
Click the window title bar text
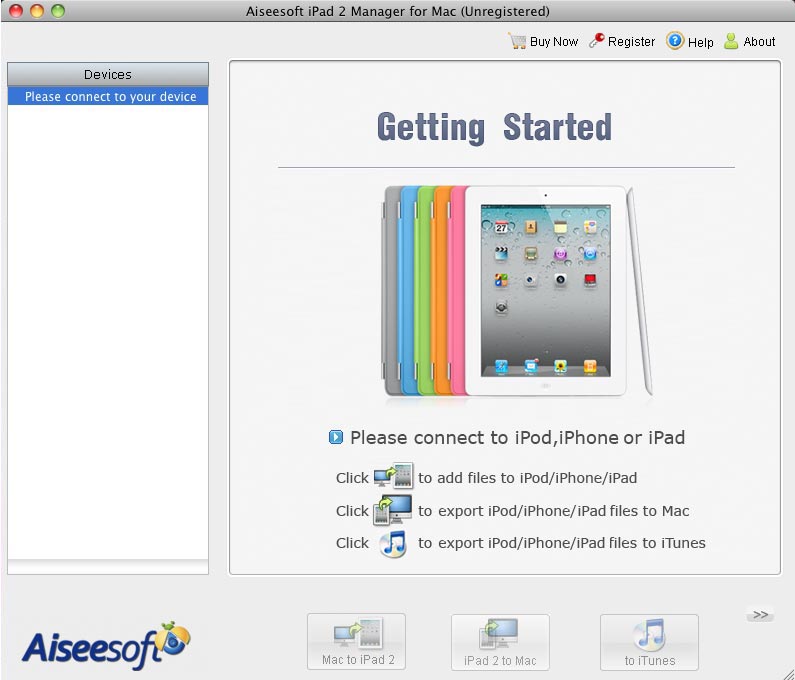click(x=398, y=11)
